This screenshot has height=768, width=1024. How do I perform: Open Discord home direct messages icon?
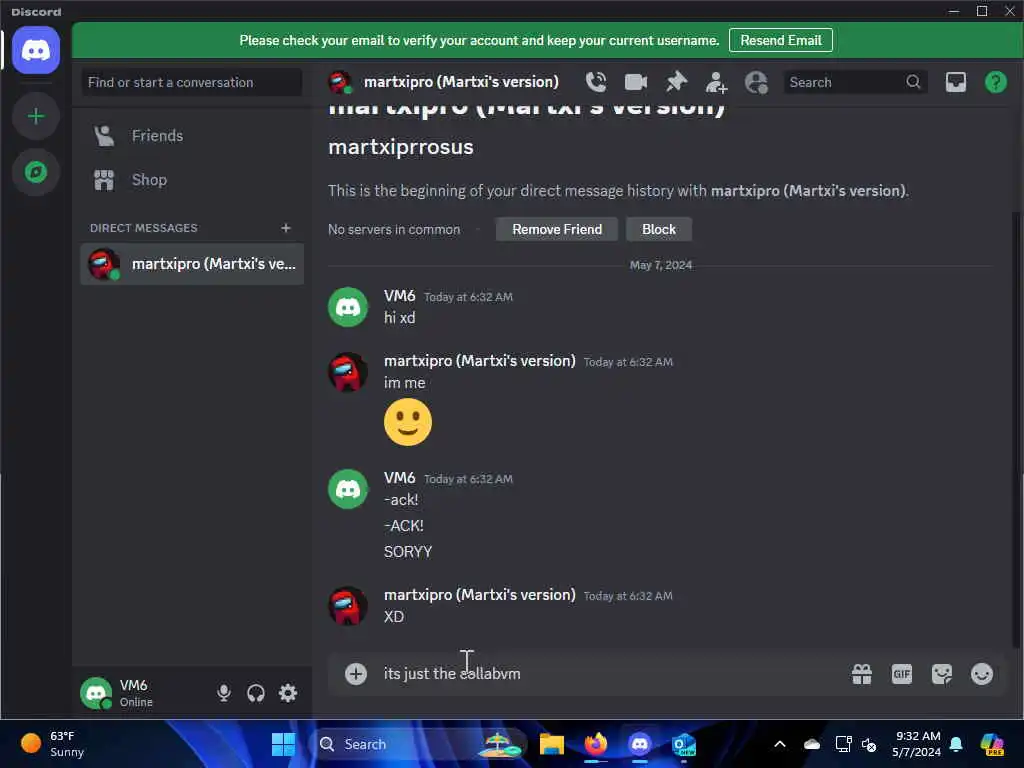[36, 50]
